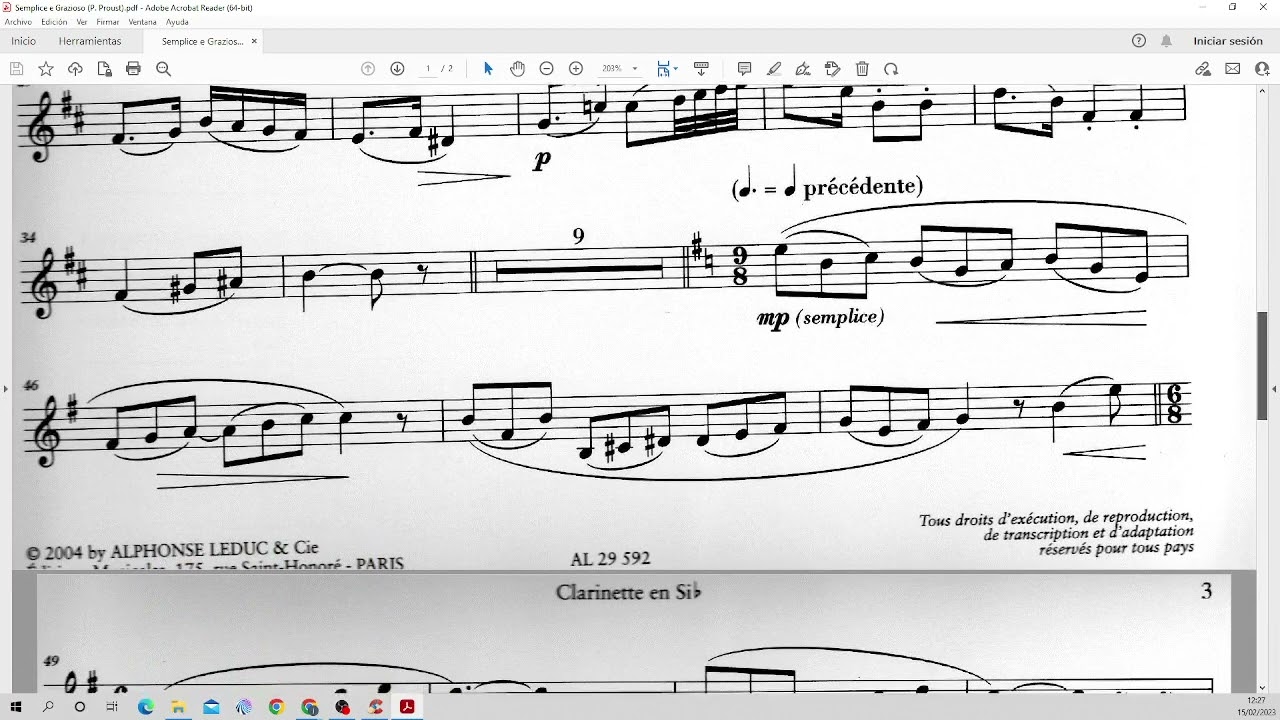Open the Firmar menu
The image size is (1280, 720).
108,22
